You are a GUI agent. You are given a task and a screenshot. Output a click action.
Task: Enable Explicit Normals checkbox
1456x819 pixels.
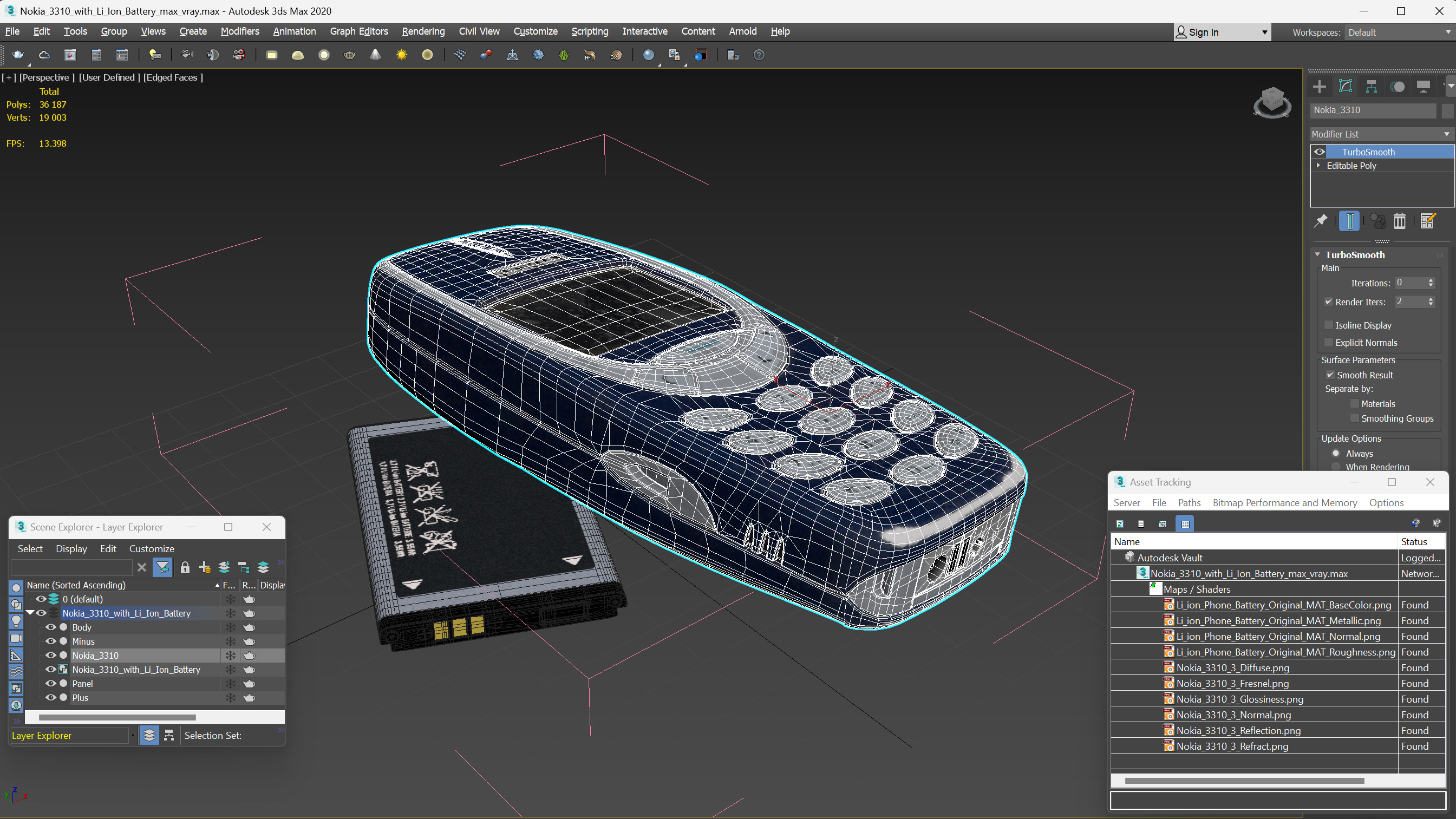(x=1329, y=343)
